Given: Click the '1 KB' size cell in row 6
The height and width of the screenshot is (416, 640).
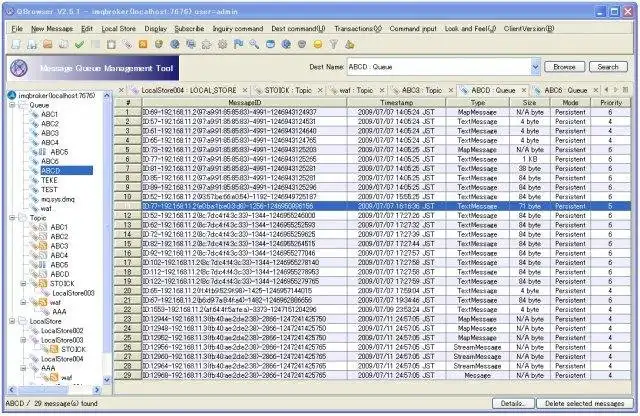Looking at the screenshot, I should coord(529,159).
